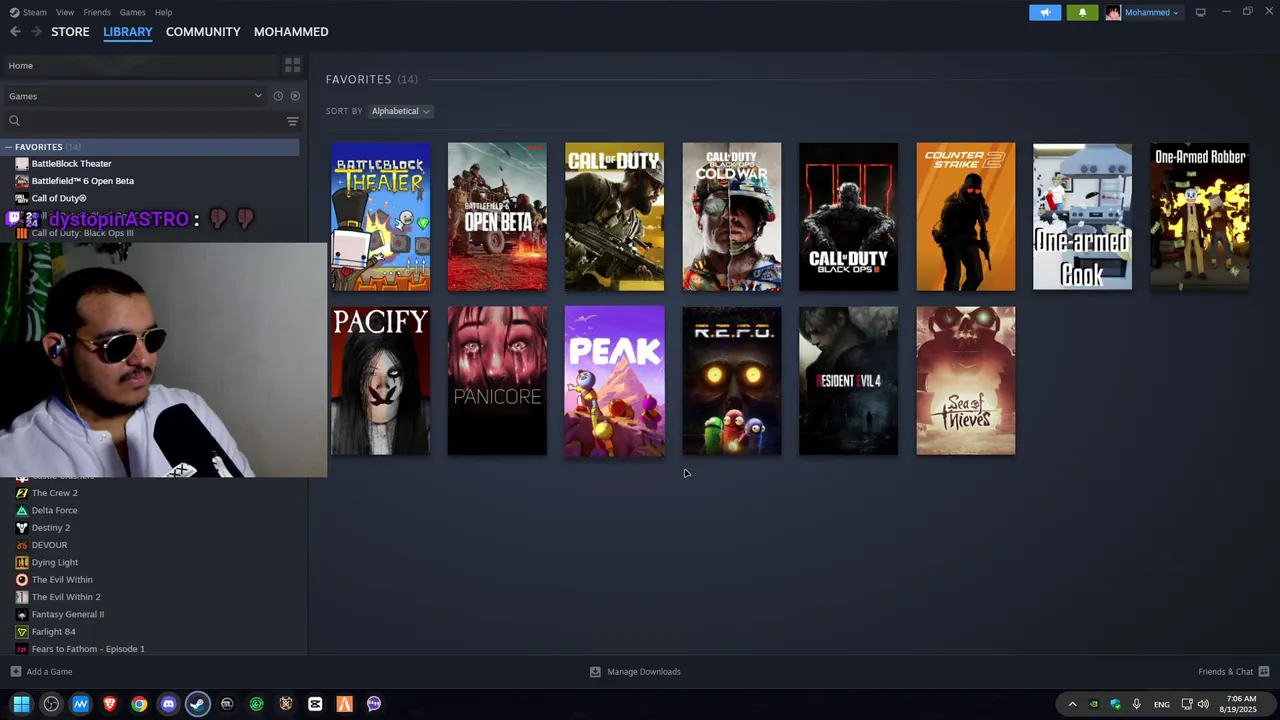Click the forward navigation arrow
The height and width of the screenshot is (720, 1280).
point(36,32)
